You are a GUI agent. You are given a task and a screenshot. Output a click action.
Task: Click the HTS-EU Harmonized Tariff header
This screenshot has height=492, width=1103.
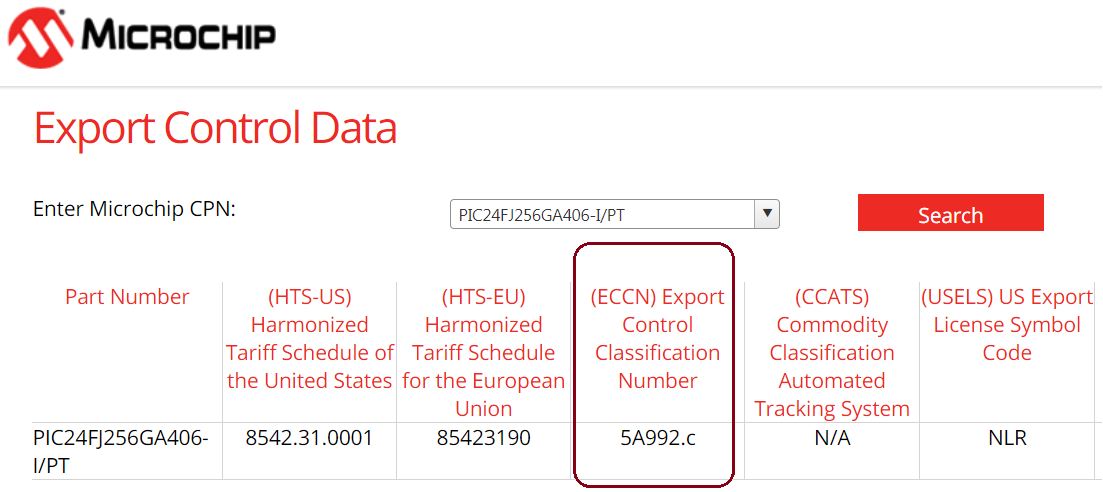pyautogui.click(x=484, y=353)
